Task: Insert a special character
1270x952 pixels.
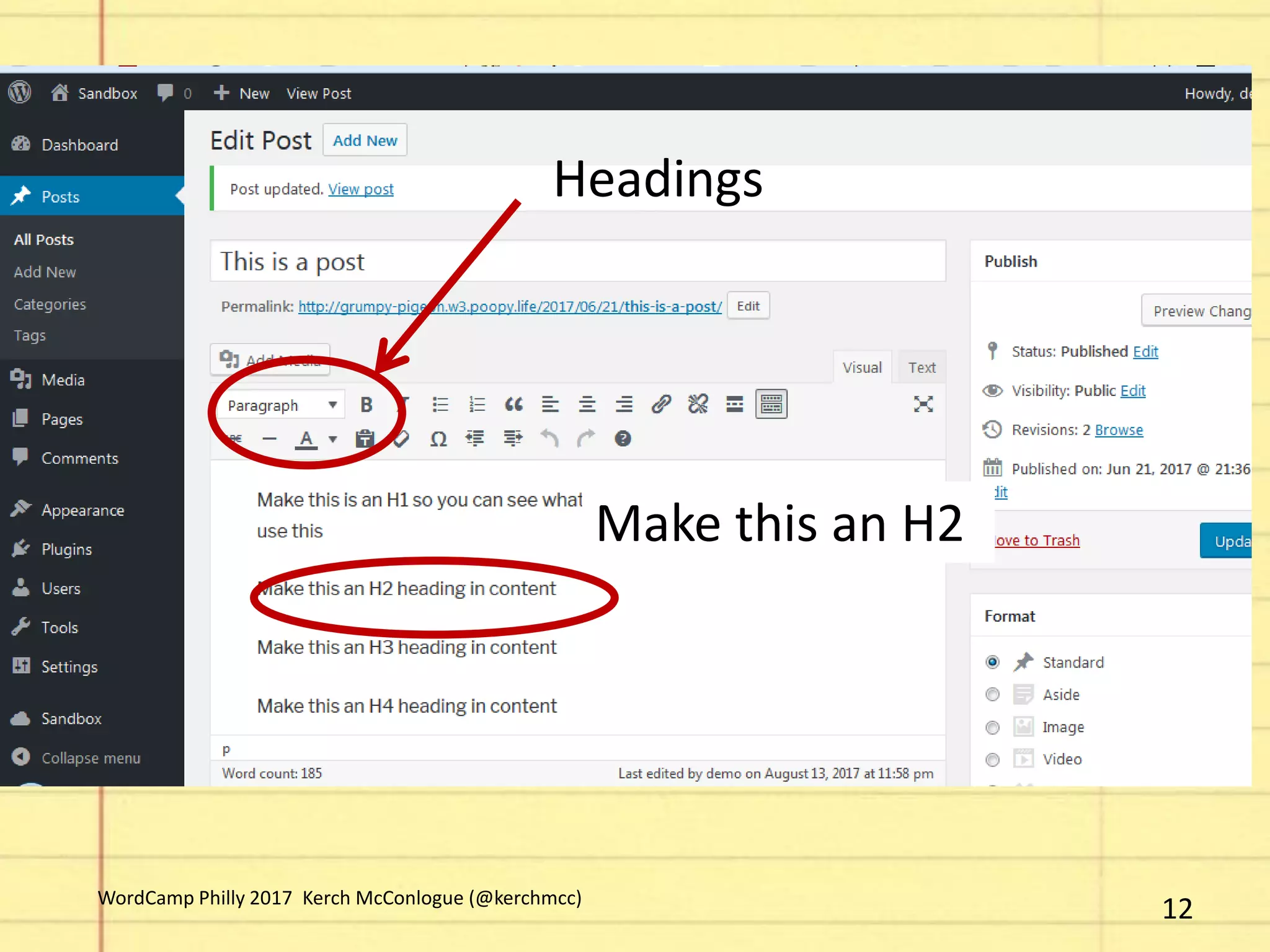Action: coord(438,439)
